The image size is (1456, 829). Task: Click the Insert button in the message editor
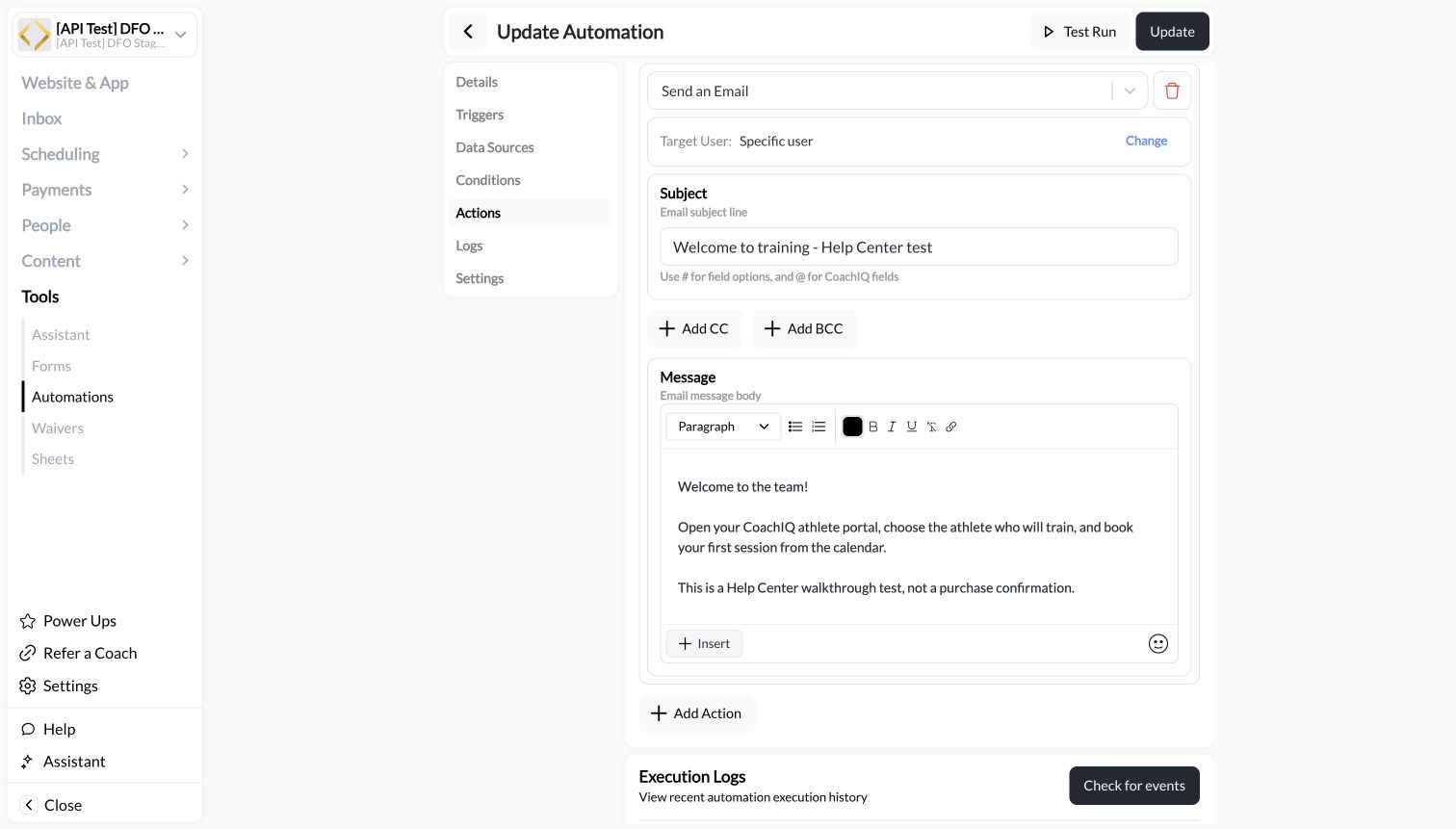click(704, 643)
